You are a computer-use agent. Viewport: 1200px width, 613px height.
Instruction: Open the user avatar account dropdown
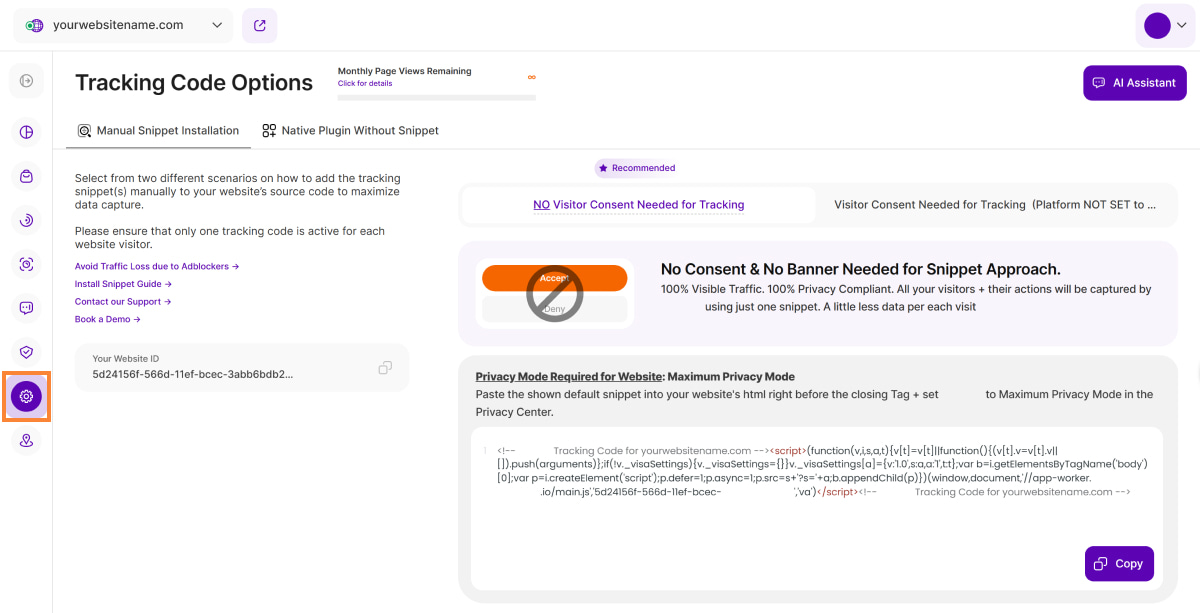point(1166,26)
